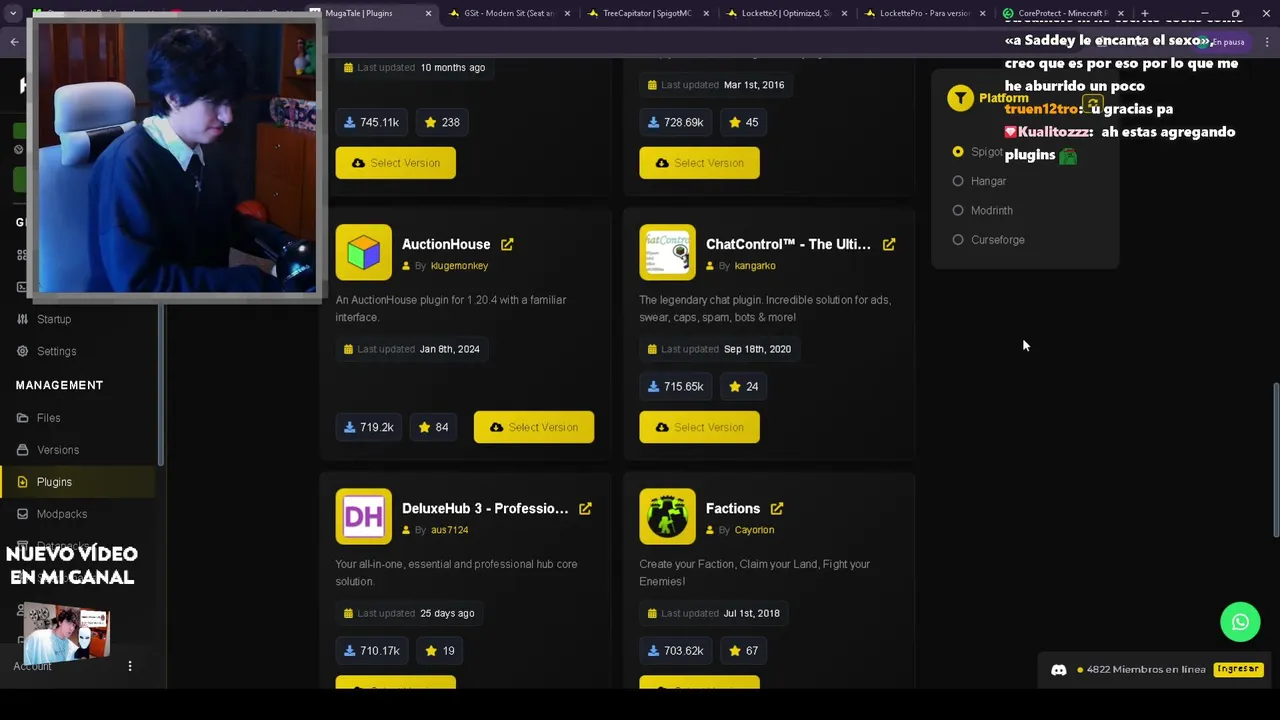Screen dimensions: 1280x720
Task: Click '25 days ago' last updated text
Action: (x=447, y=613)
